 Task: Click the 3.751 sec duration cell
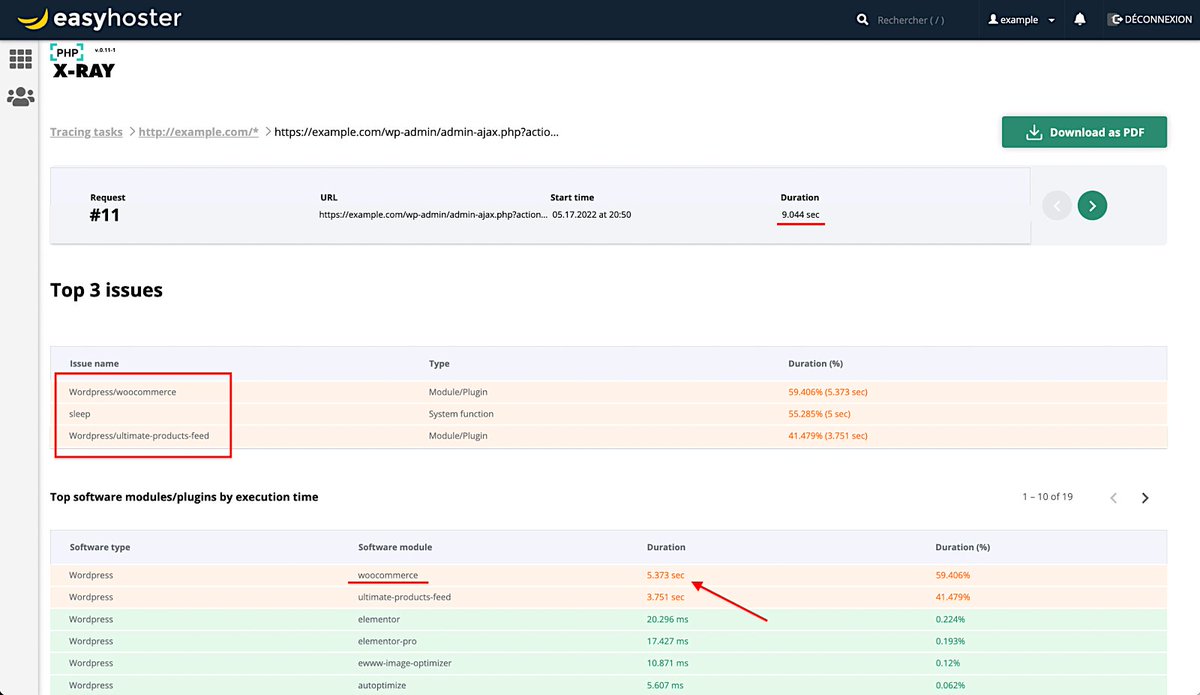pos(666,597)
